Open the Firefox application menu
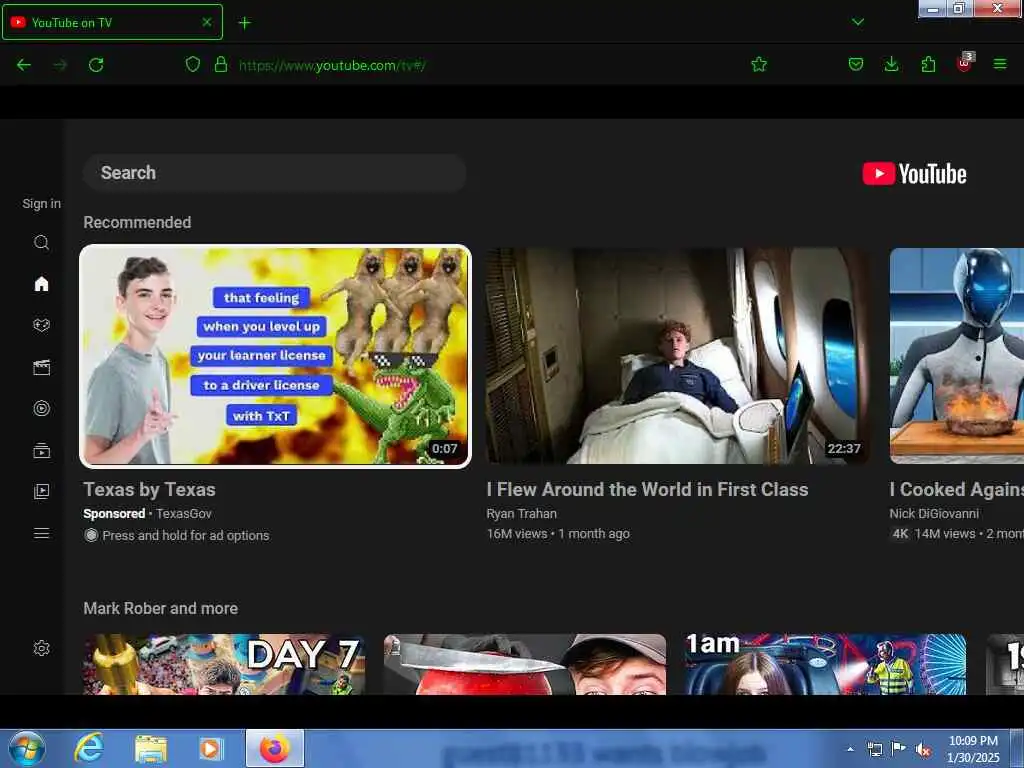 1000,64
